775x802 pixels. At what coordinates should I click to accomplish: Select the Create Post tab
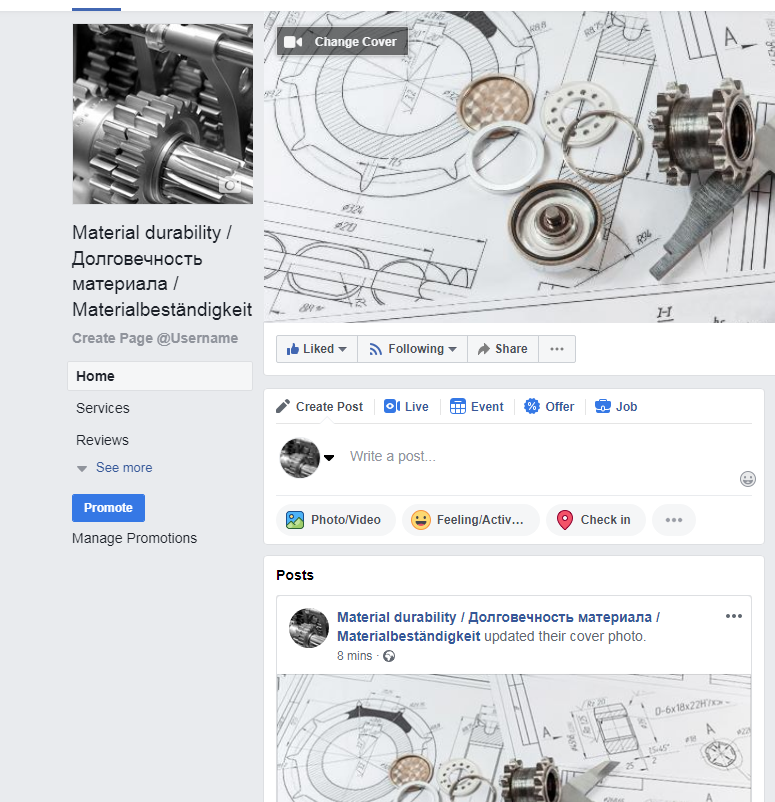point(320,407)
